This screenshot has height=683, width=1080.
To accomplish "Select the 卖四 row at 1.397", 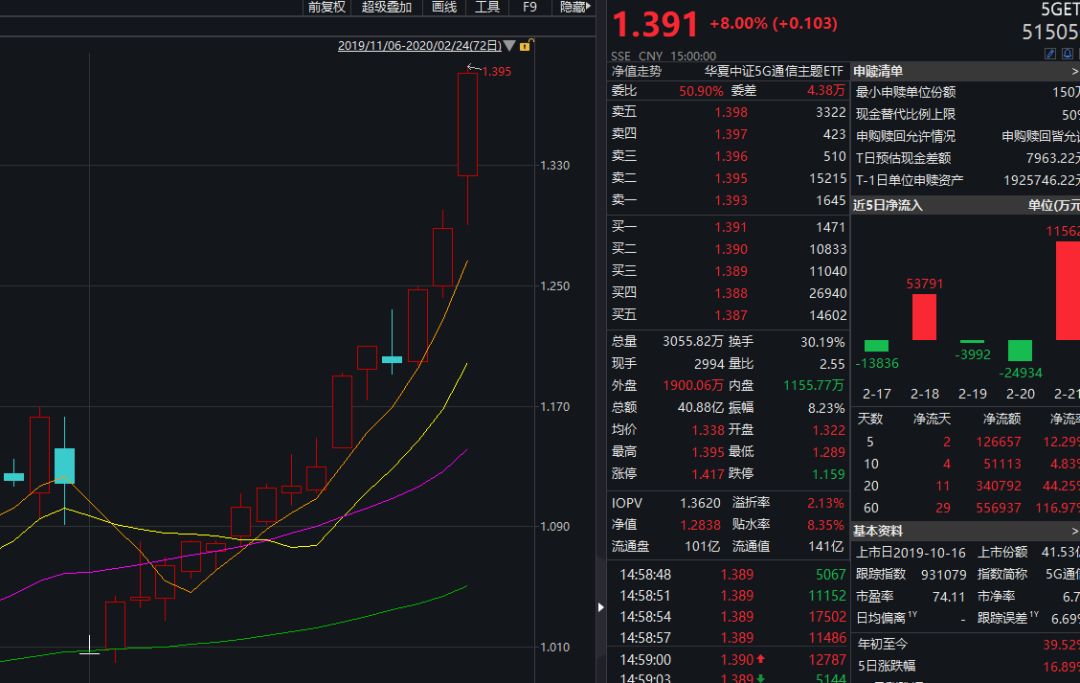I will (x=729, y=134).
